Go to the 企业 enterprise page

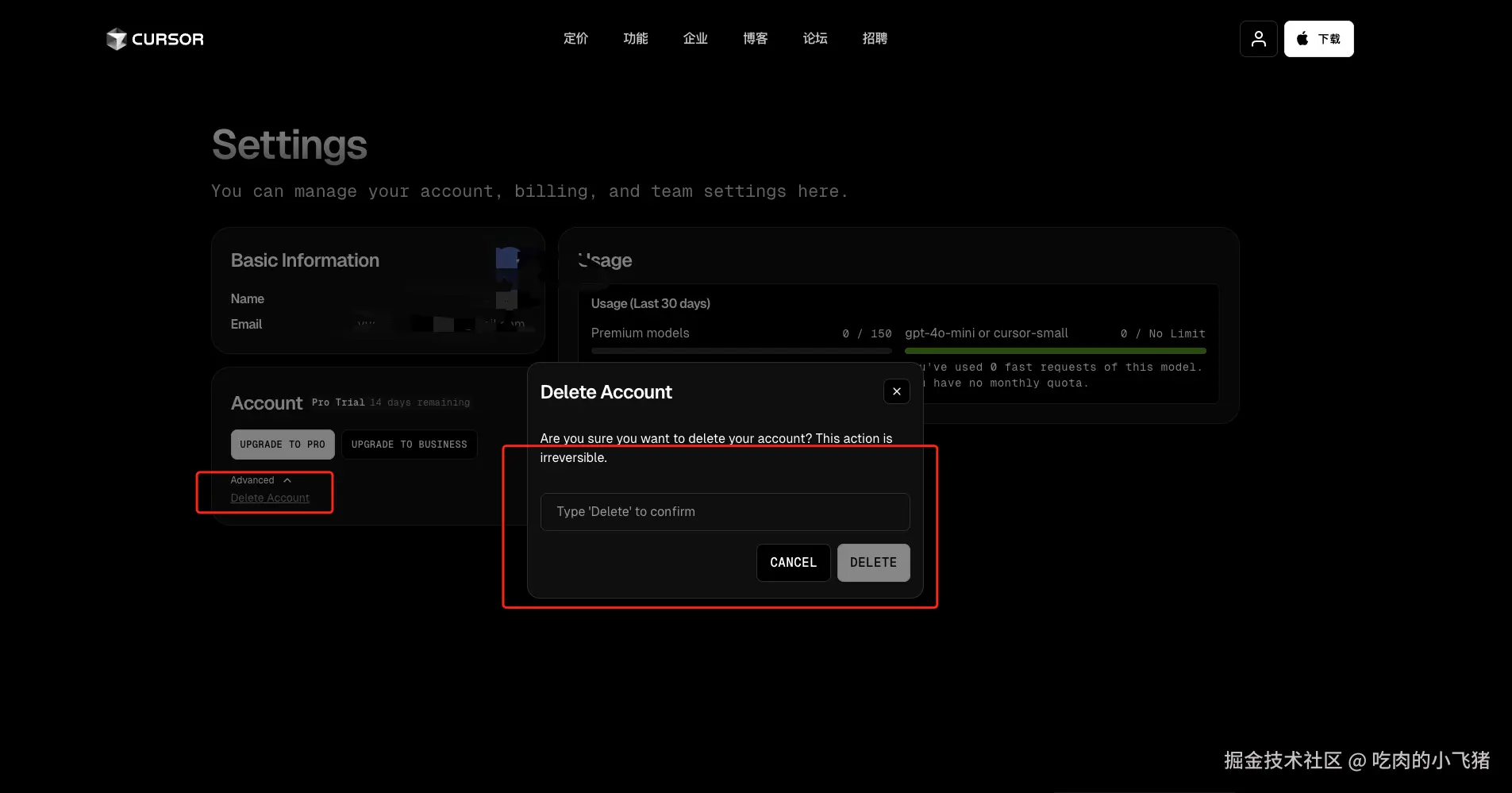695,38
